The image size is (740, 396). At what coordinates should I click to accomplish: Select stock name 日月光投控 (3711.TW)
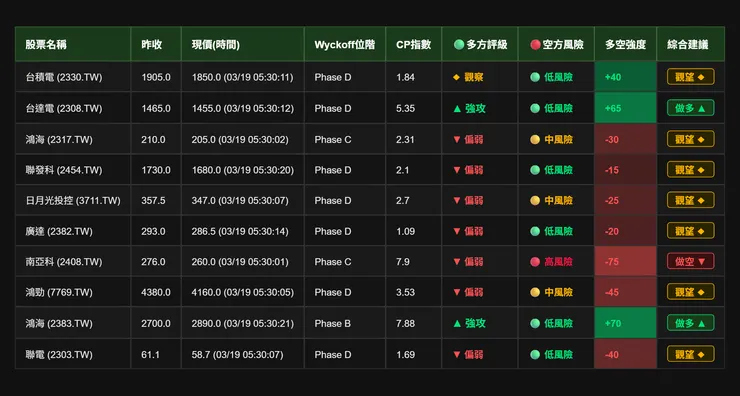73,201
